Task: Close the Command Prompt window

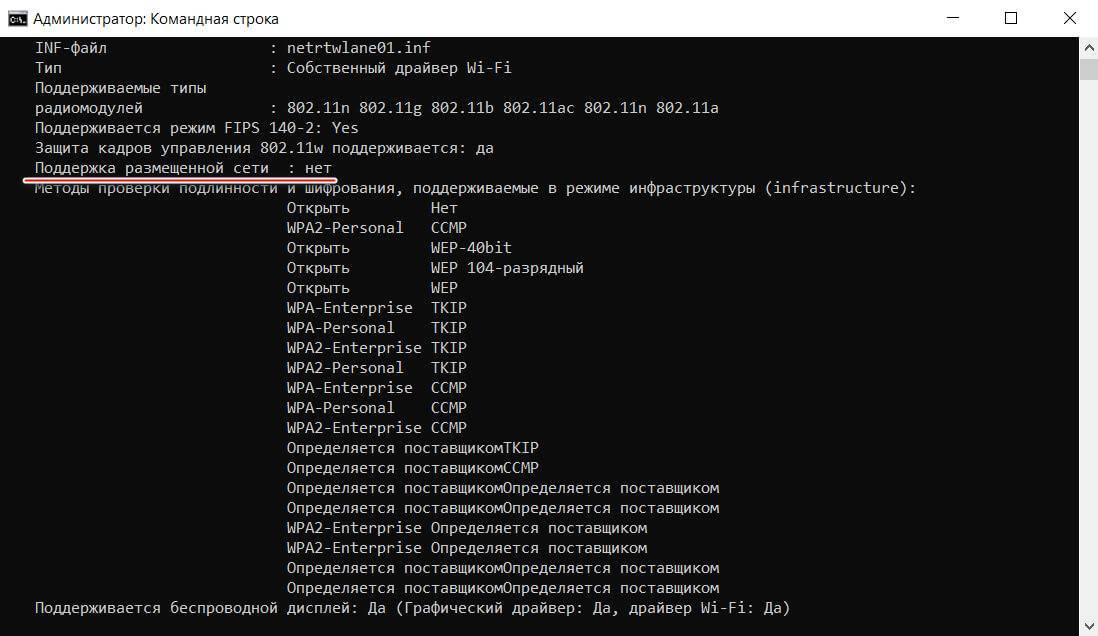Action: coord(1066,18)
